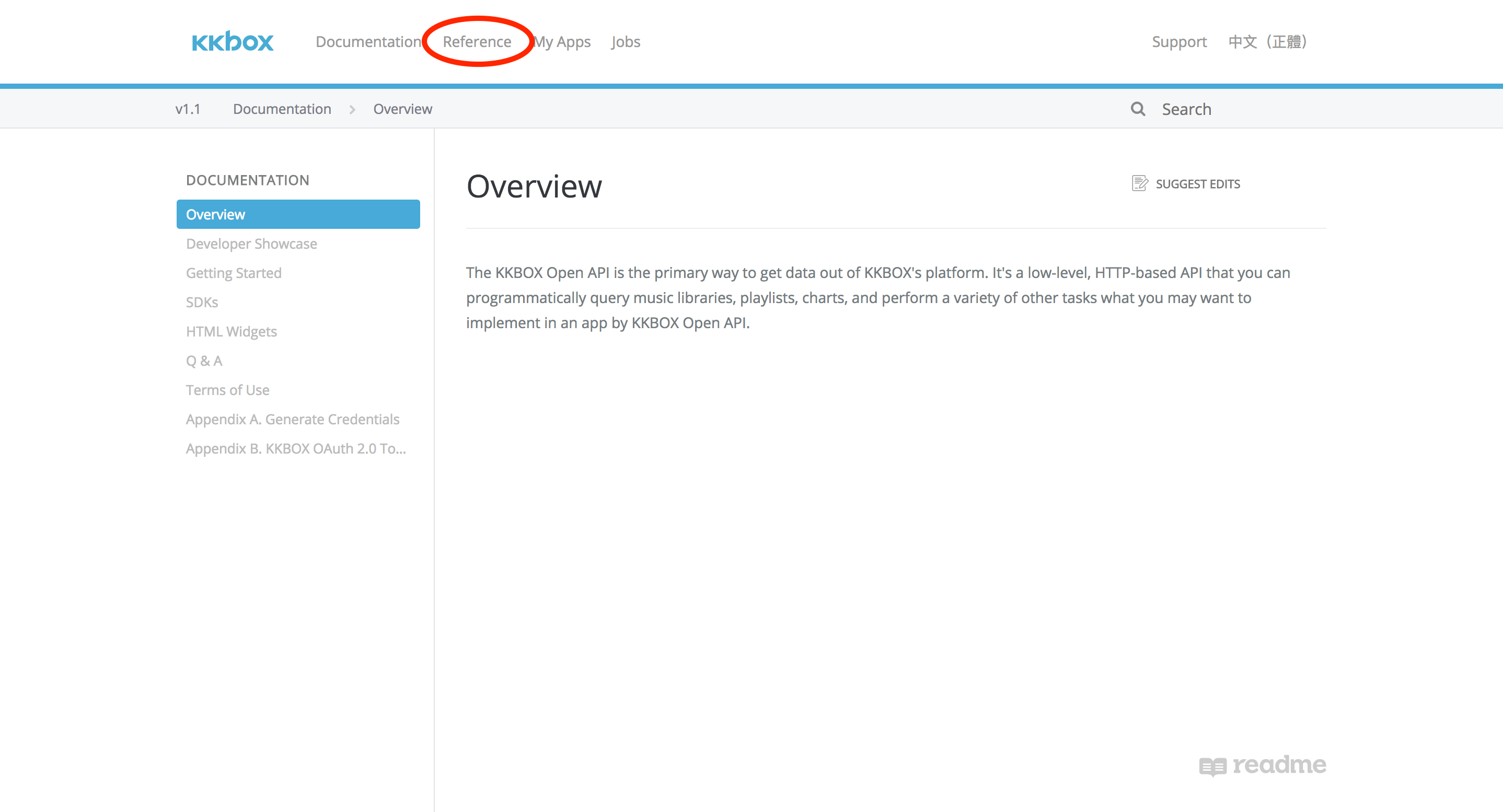Open the Support page

(x=1178, y=41)
